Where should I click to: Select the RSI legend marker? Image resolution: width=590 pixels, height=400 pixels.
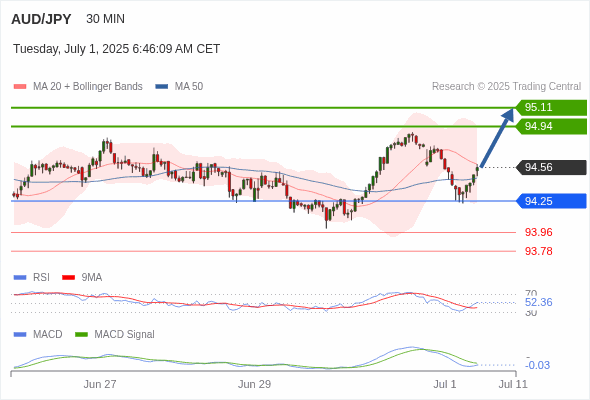point(20,278)
